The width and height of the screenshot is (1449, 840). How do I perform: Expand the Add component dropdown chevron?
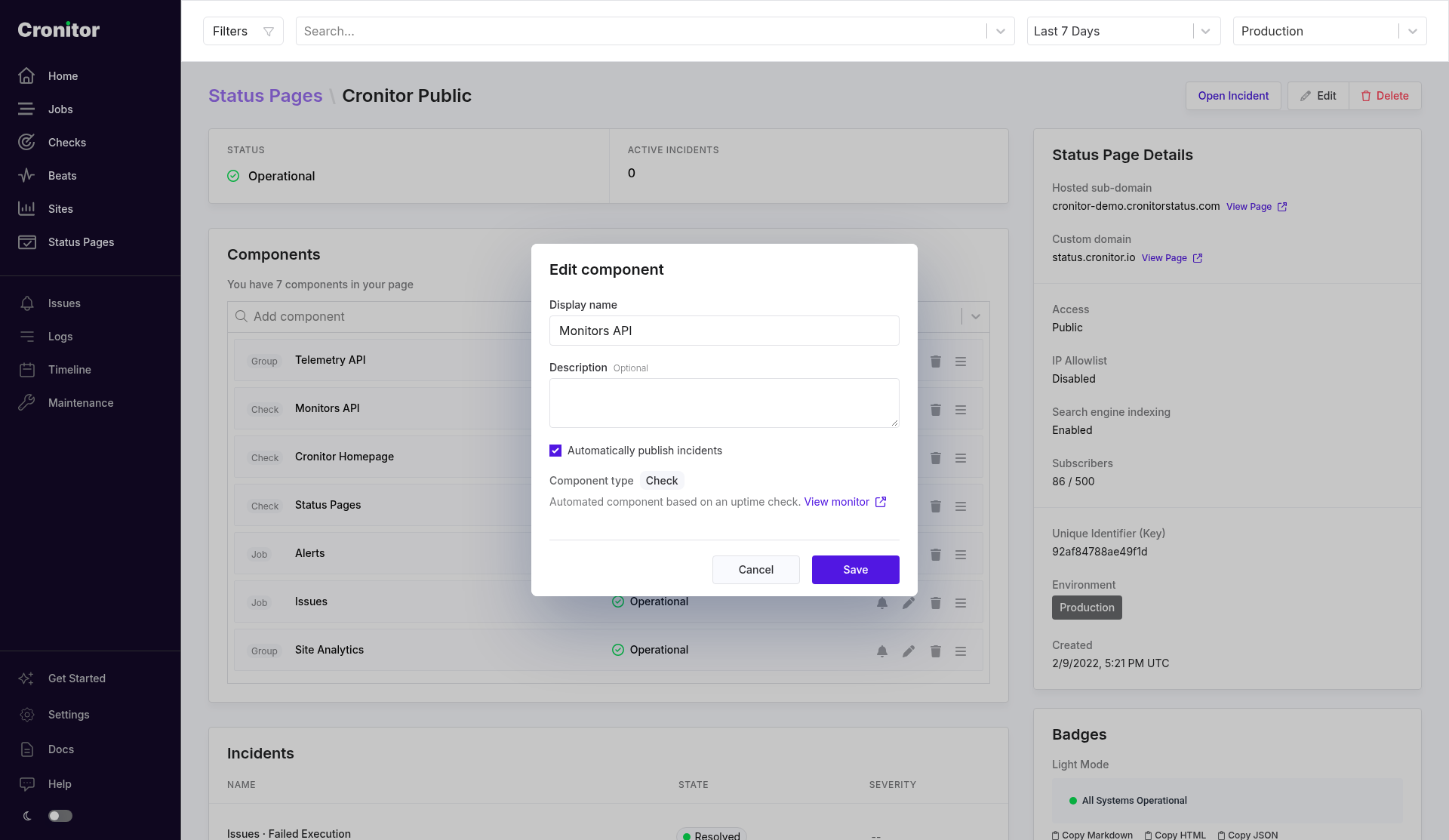click(976, 316)
